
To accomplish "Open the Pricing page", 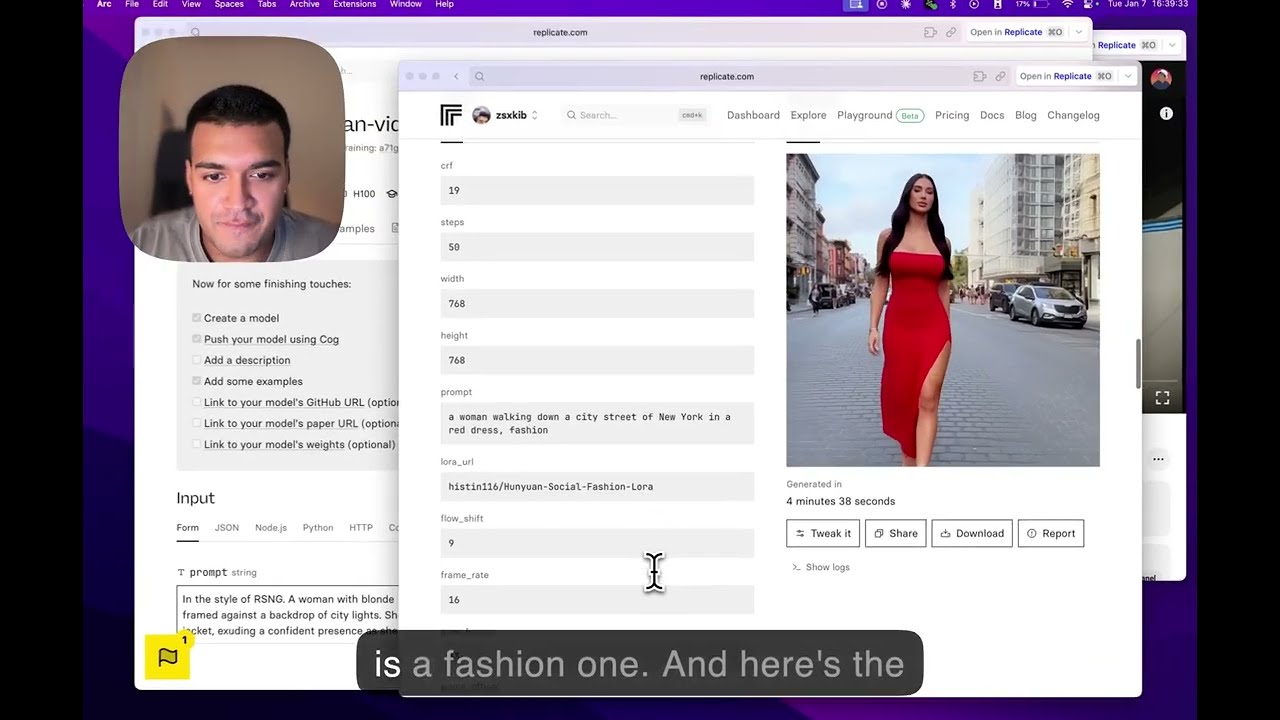I will point(952,115).
